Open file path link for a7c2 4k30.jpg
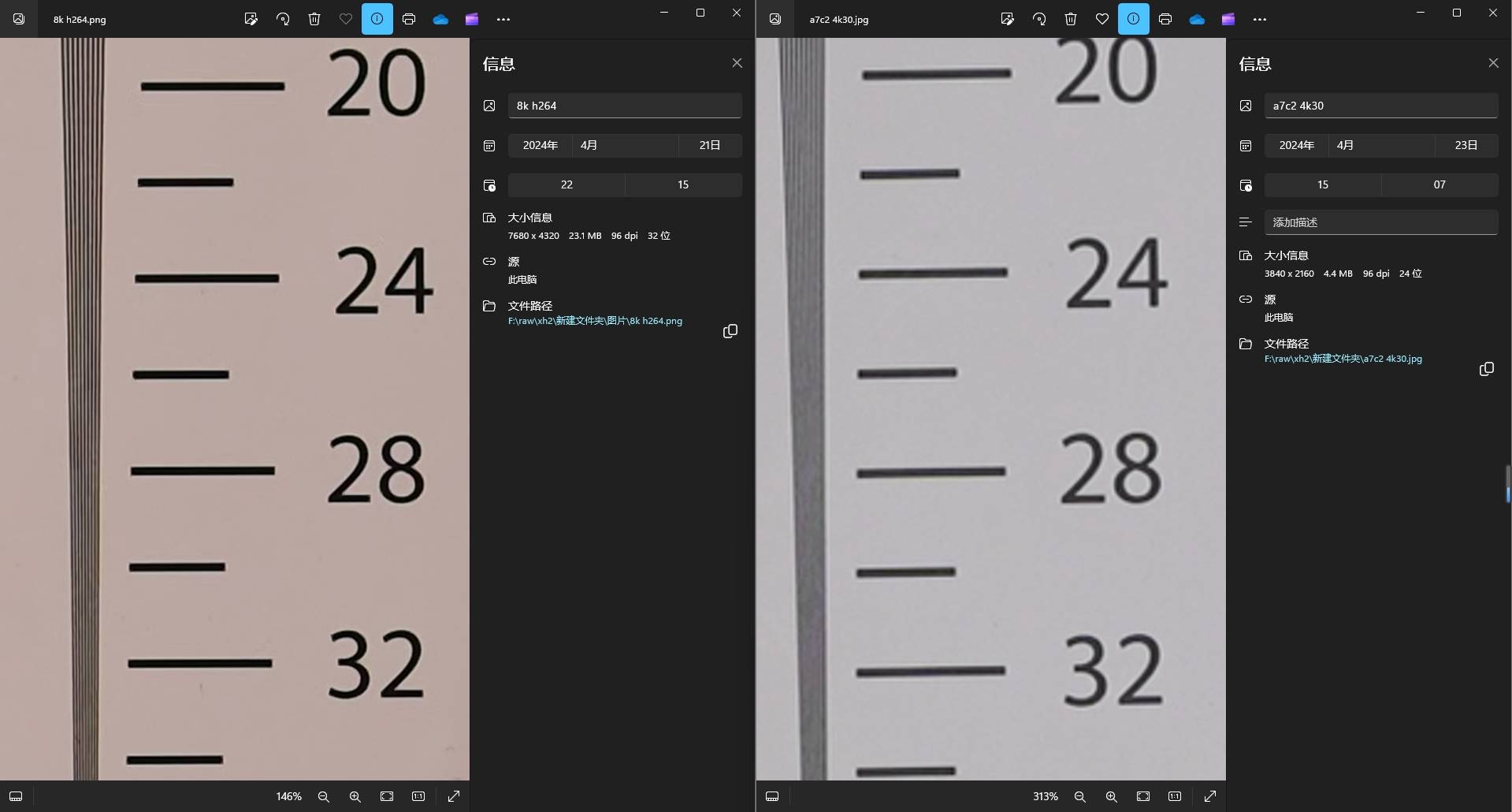Screen dimensions: 1512x812 1343,359
